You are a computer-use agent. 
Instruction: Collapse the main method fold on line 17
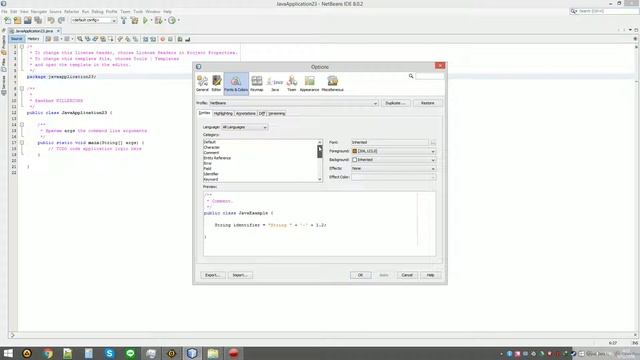pos(22,143)
